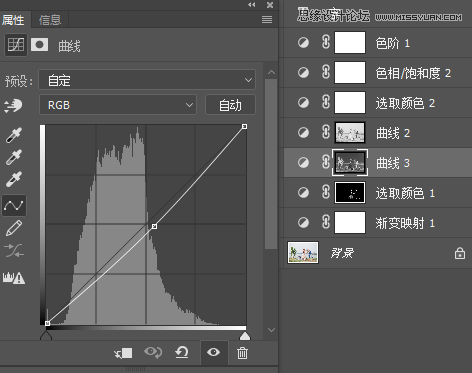The image size is (472, 373).
Task: Select the layer named 色阶 1
Action: coord(392,43)
